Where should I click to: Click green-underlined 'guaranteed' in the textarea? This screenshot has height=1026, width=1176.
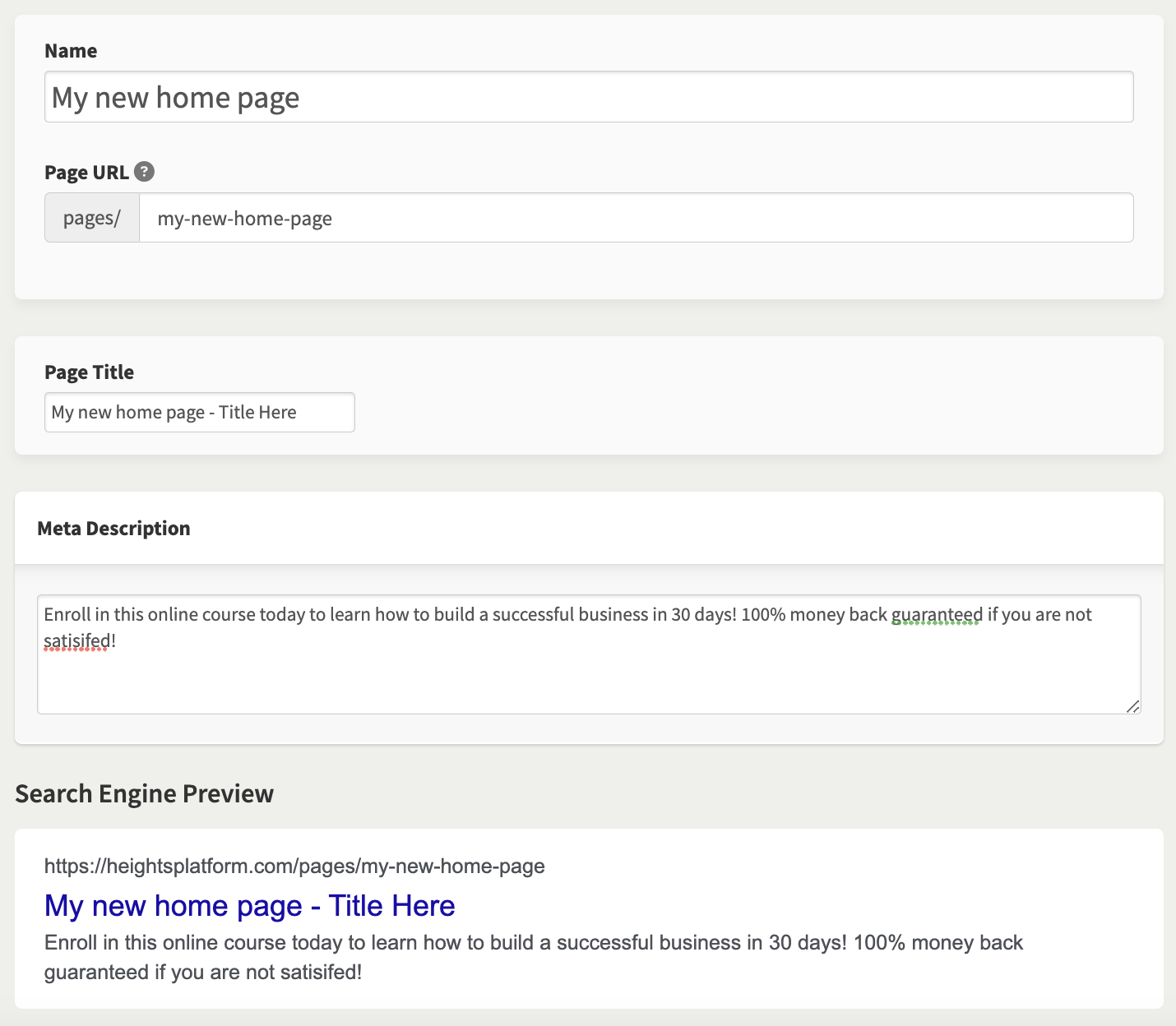pyautogui.click(x=937, y=614)
